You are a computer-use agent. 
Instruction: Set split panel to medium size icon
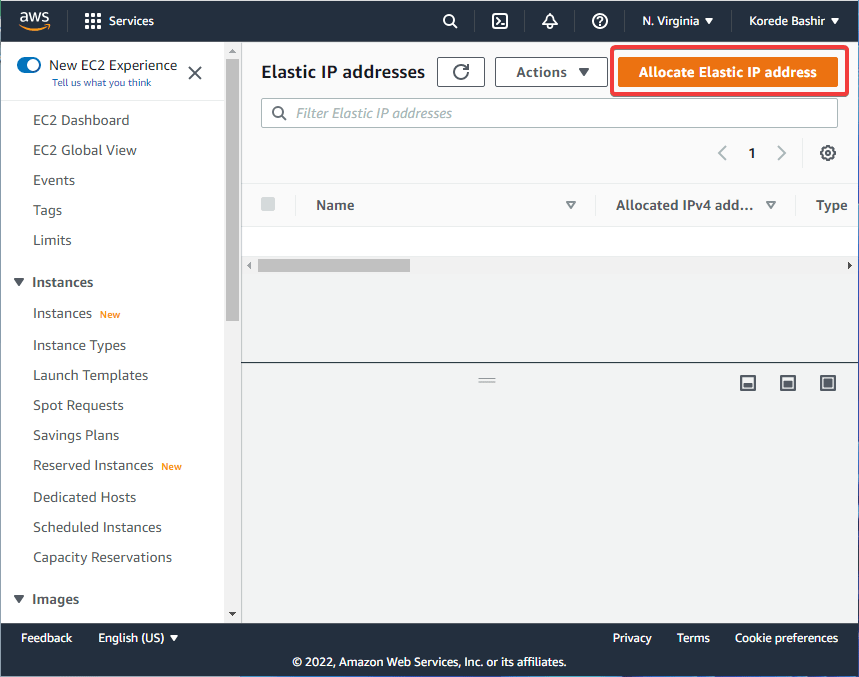(788, 383)
